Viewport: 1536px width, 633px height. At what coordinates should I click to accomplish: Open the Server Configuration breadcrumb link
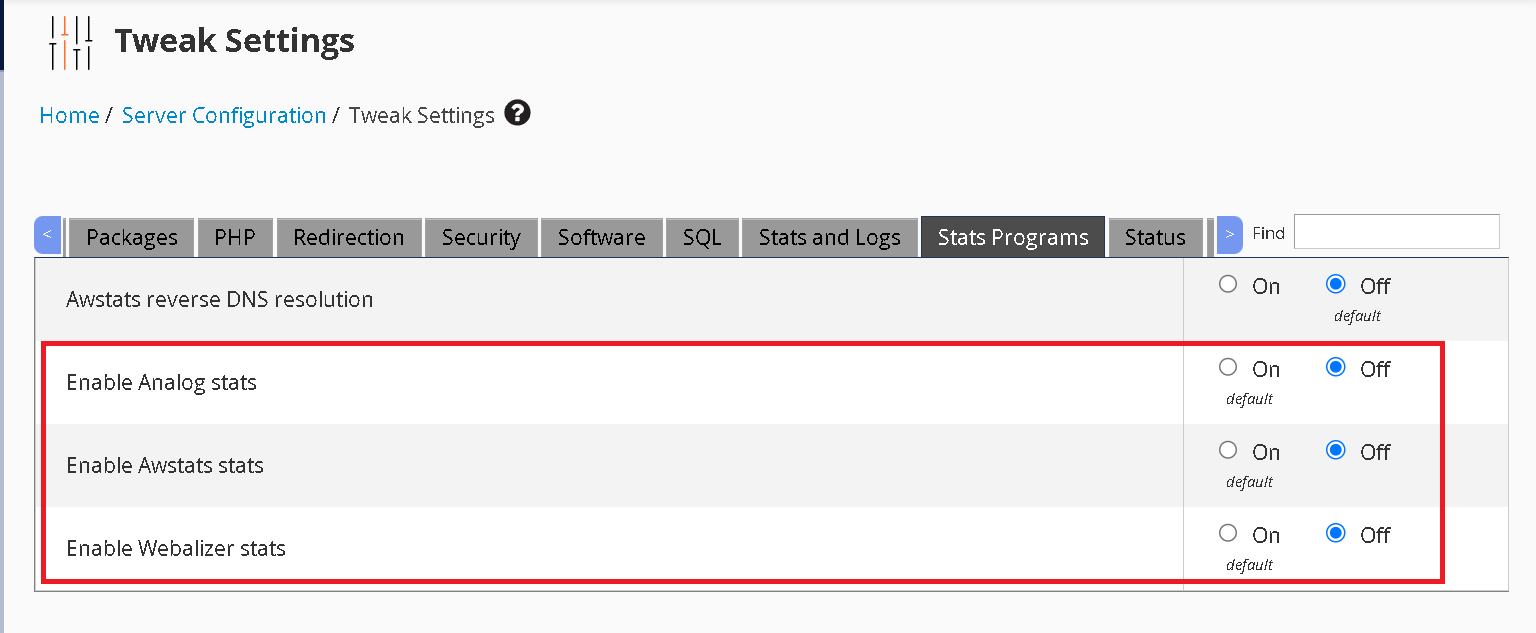(224, 115)
